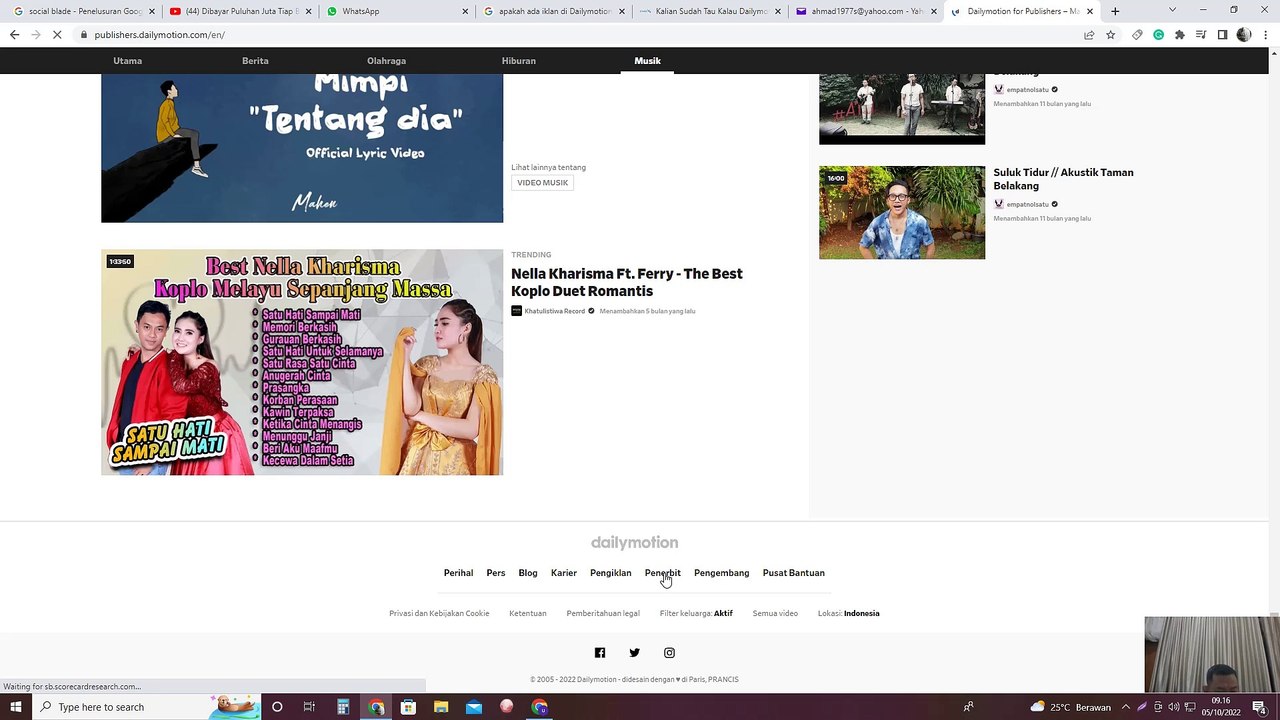The height and width of the screenshot is (720, 1280).
Task: Open the Pemberitahuan legal link
Action: click(x=603, y=613)
